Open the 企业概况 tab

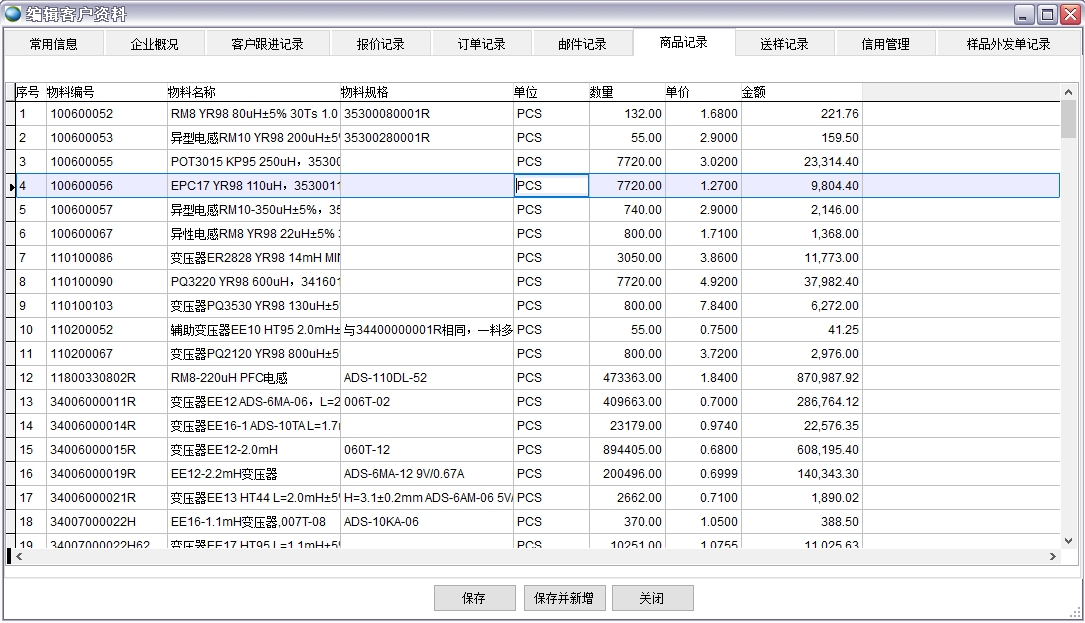click(154, 44)
